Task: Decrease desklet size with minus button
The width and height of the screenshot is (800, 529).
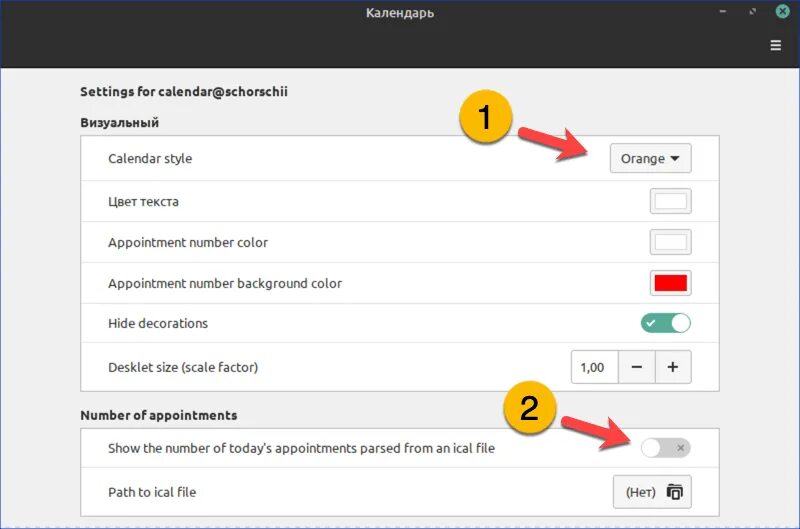Action: coord(637,367)
